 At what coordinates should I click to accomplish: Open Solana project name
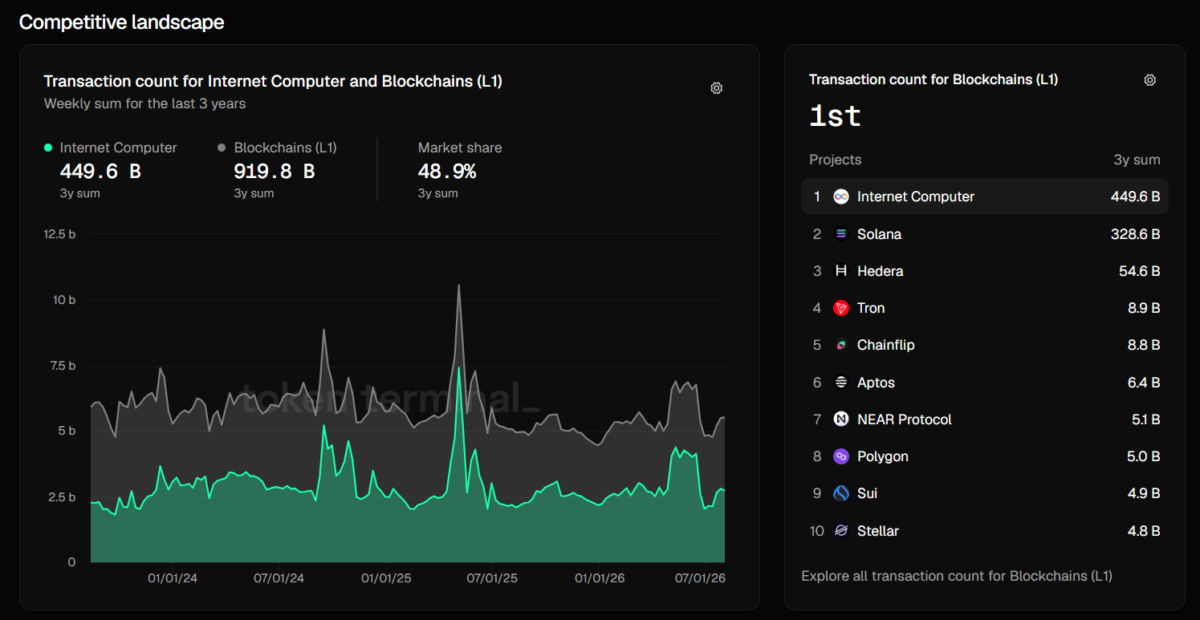(x=879, y=234)
